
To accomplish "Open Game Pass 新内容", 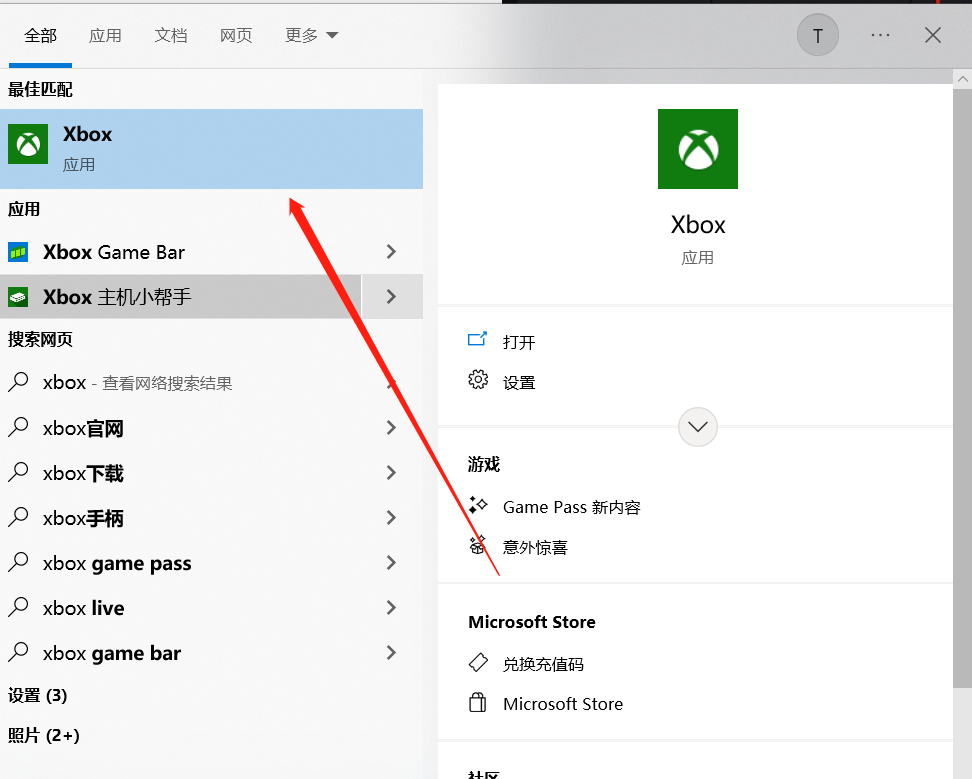I will tap(572, 507).
